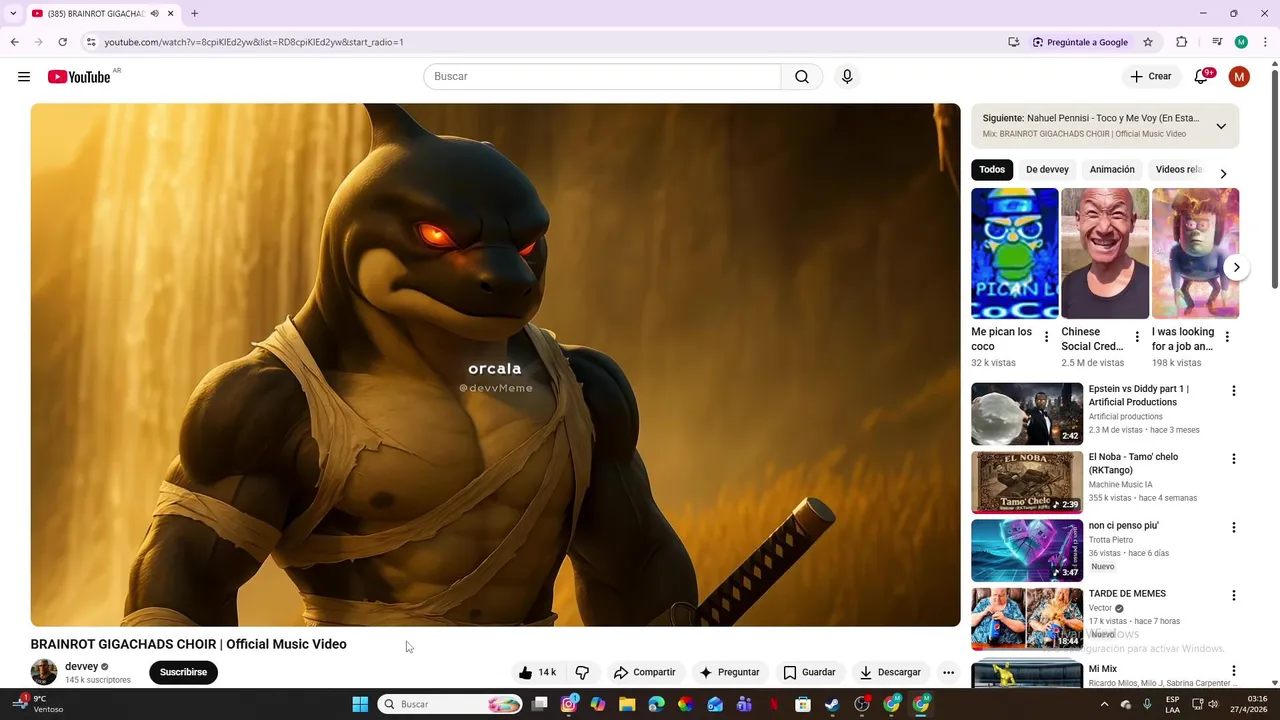Click Pregúntale a Google lens button
This screenshot has width=1280, height=720.
(1081, 42)
